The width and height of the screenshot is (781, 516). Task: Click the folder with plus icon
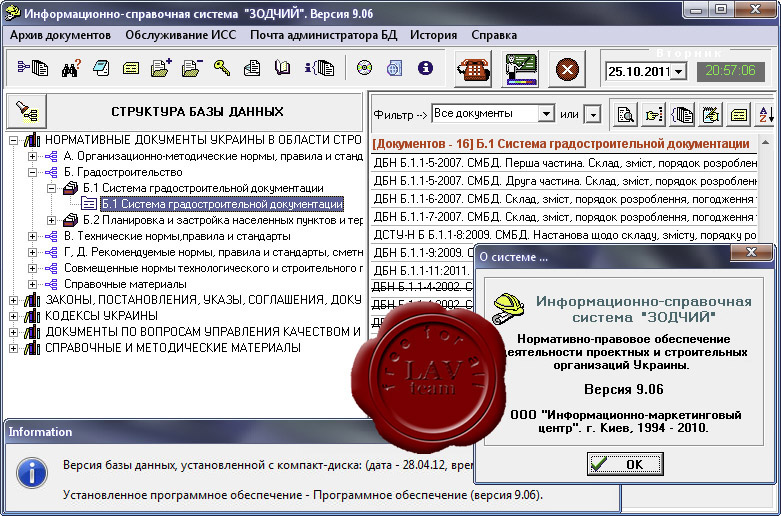click(161, 68)
